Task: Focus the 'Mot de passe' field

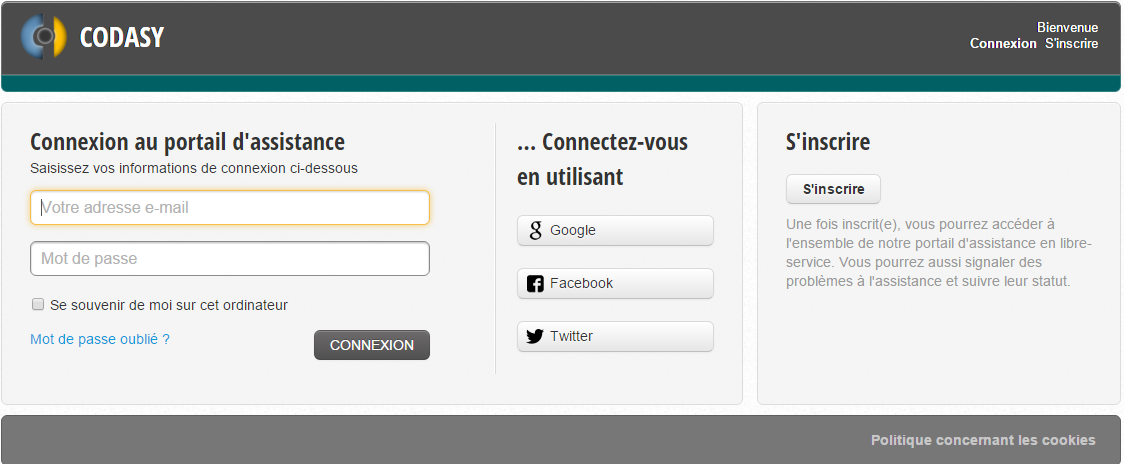Action: [x=230, y=259]
